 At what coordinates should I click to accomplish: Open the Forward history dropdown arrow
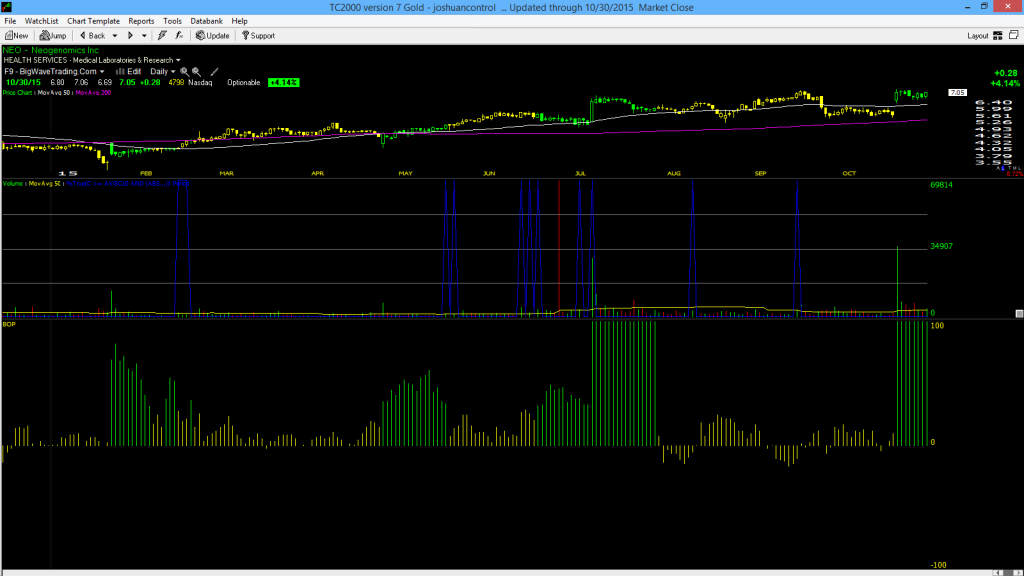tap(144, 36)
